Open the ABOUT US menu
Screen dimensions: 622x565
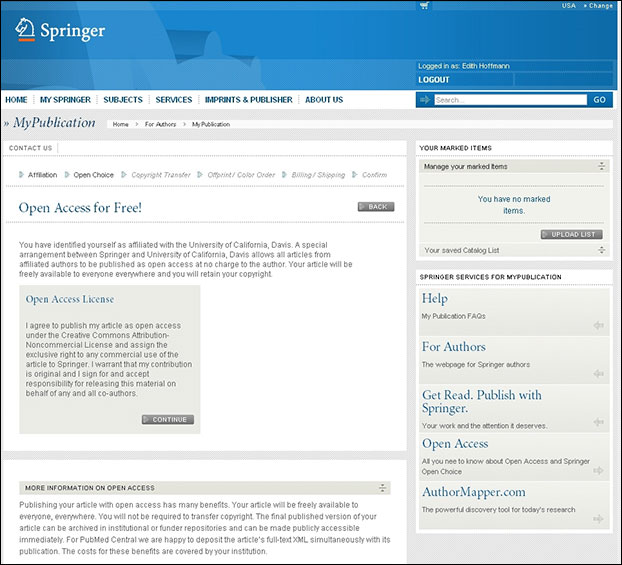(324, 100)
